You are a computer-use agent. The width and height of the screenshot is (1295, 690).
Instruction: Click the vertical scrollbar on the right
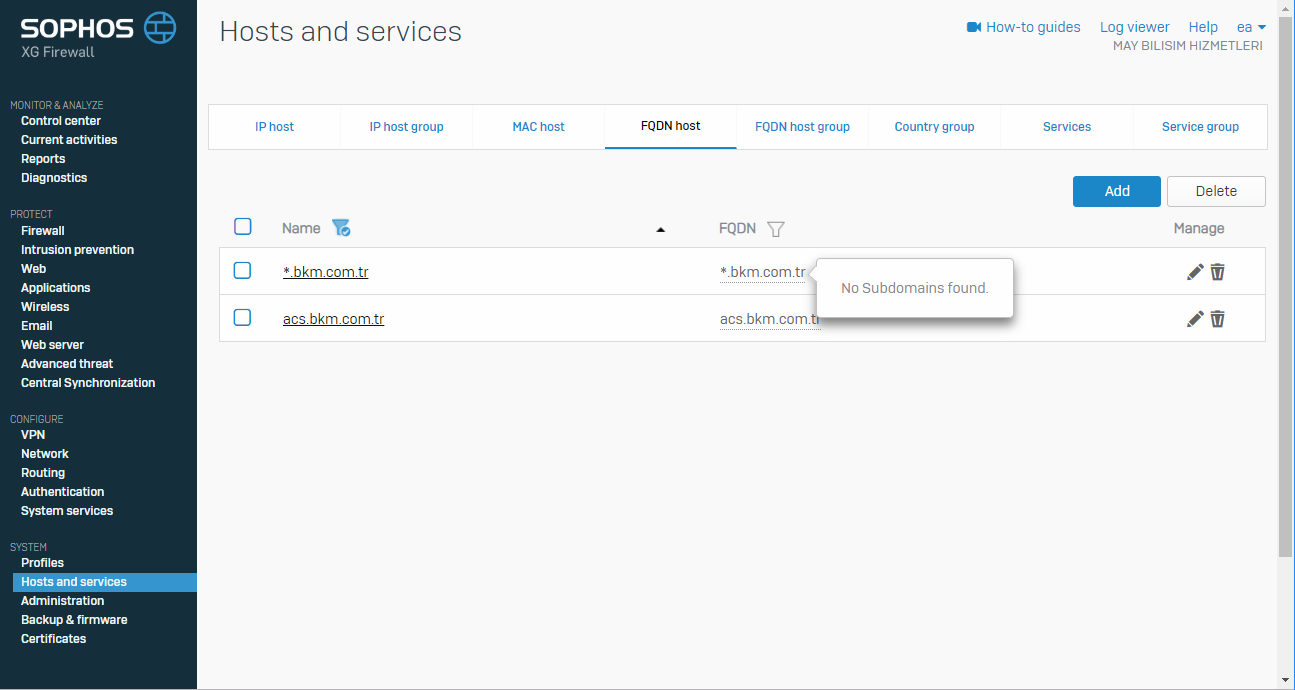(x=1285, y=300)
